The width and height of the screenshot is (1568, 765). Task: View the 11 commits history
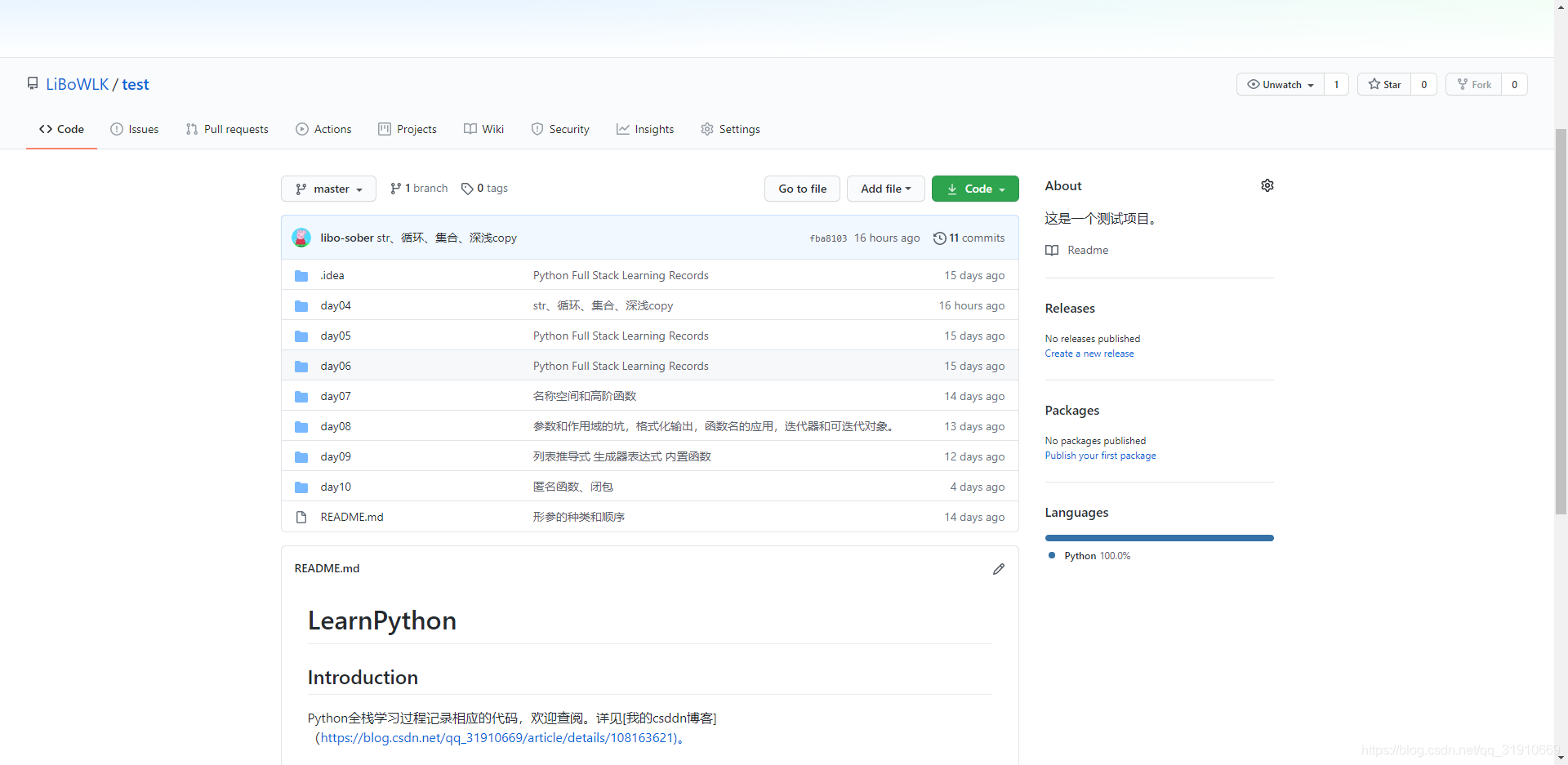[x=969, y=238]
